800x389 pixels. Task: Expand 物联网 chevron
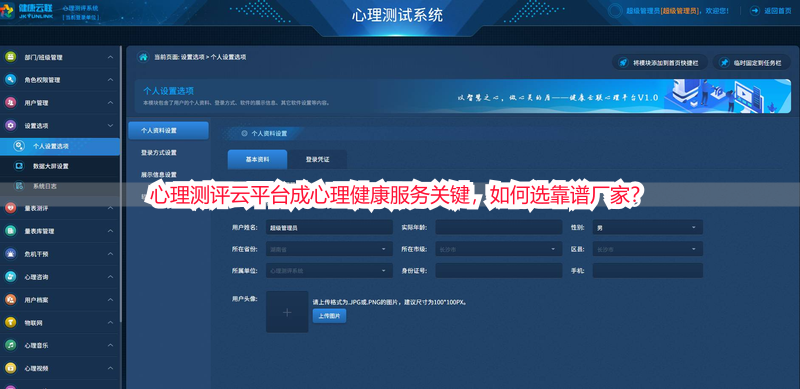click(x=110, y=323)
